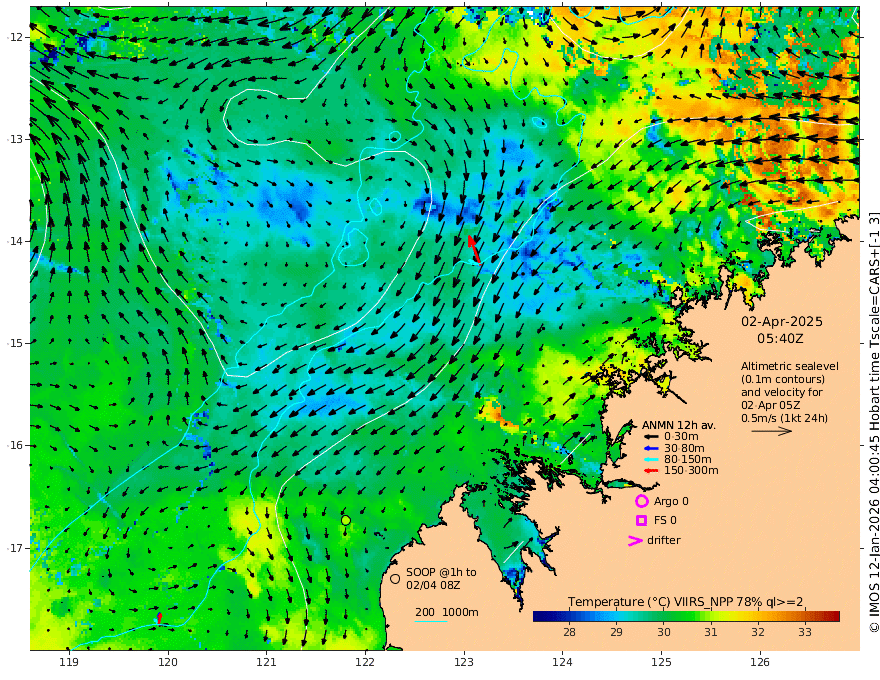Click the magenta drifter chevron symbol
Image resolution: width=880 pixels, height=680 pixels.
tap(635, 540)
